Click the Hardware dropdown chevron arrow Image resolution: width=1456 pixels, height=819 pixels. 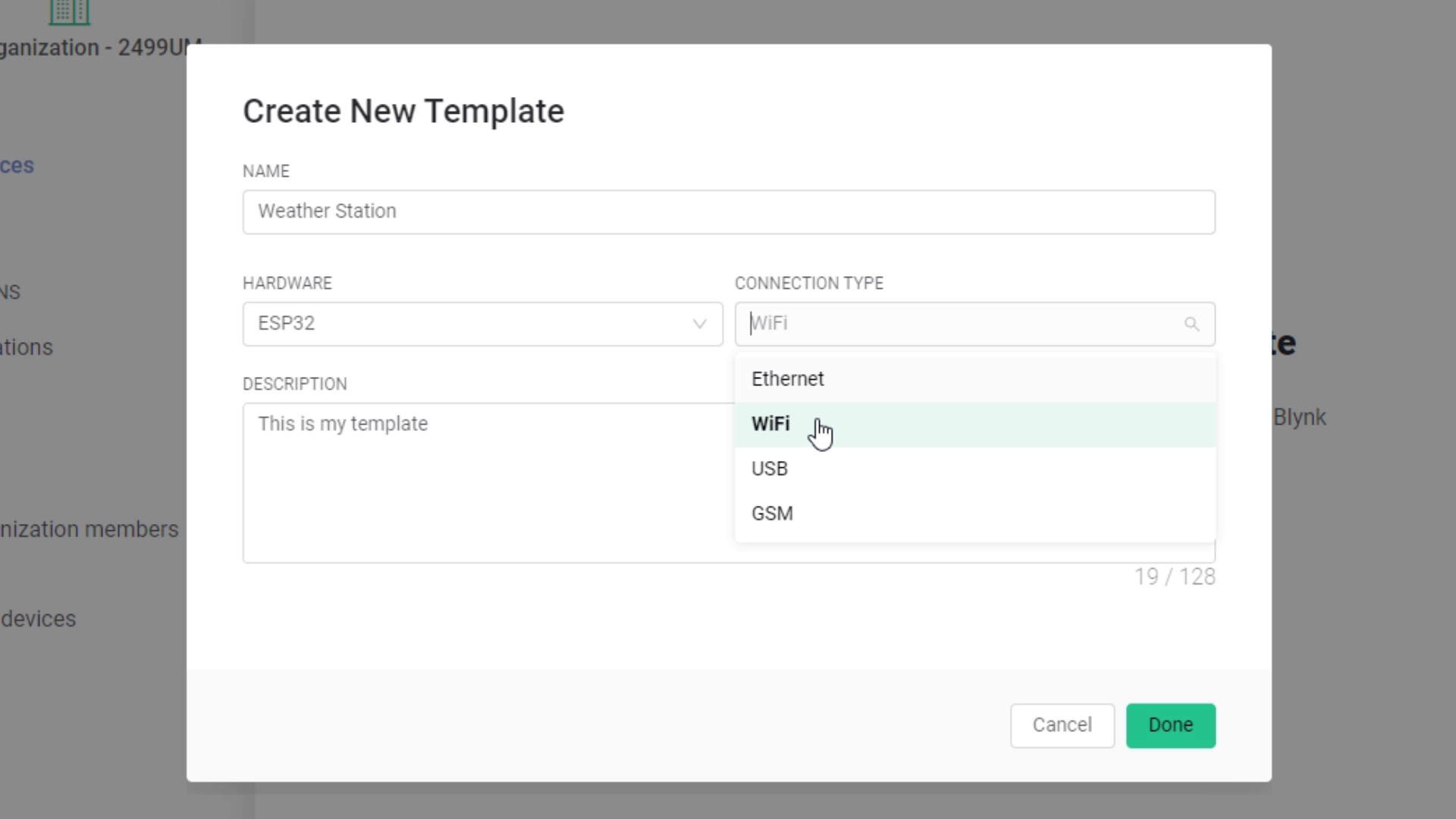coord(699,325)
